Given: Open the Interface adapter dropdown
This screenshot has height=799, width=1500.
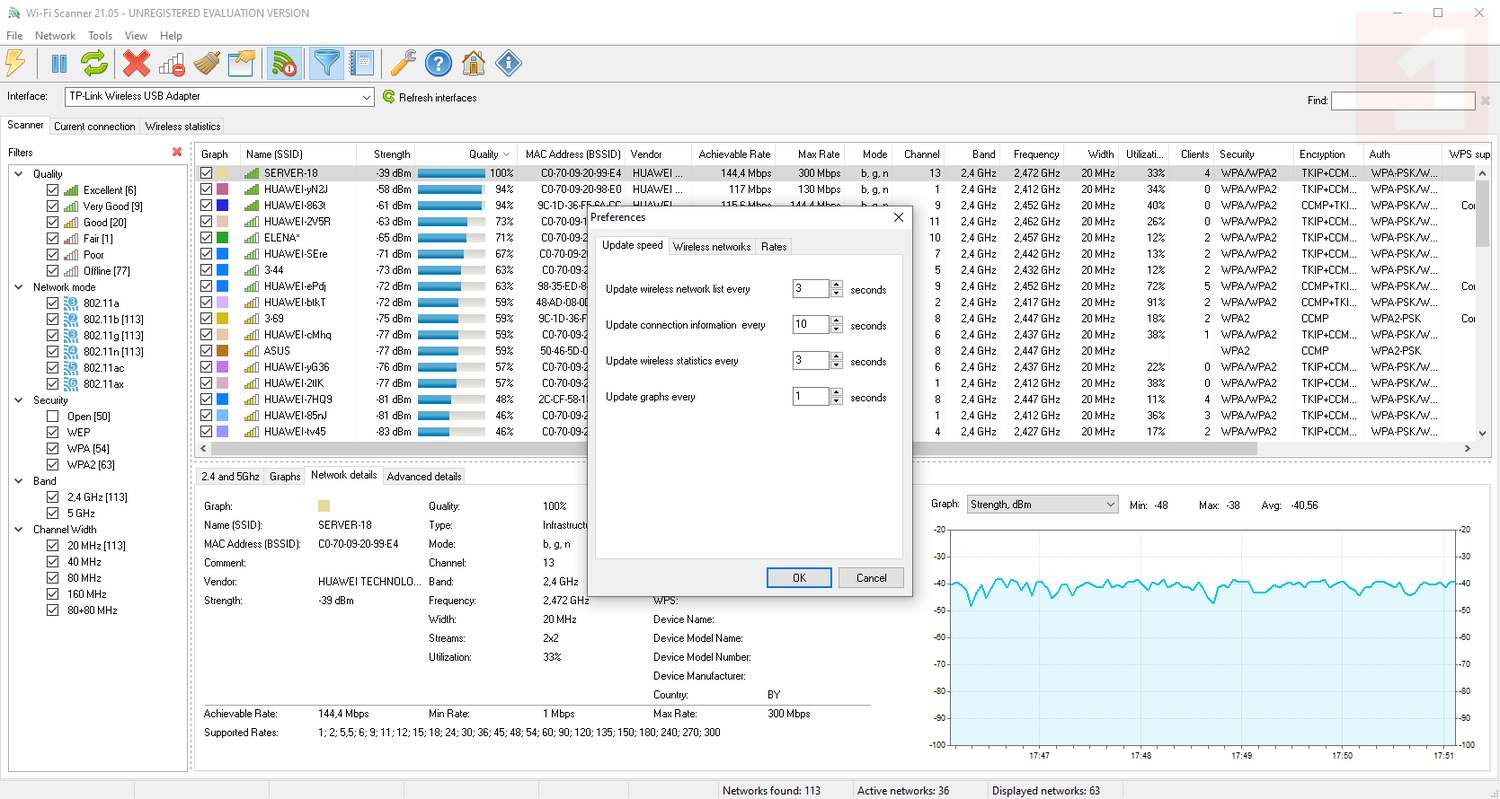Looking at the screenshot, I should point(366,97).
